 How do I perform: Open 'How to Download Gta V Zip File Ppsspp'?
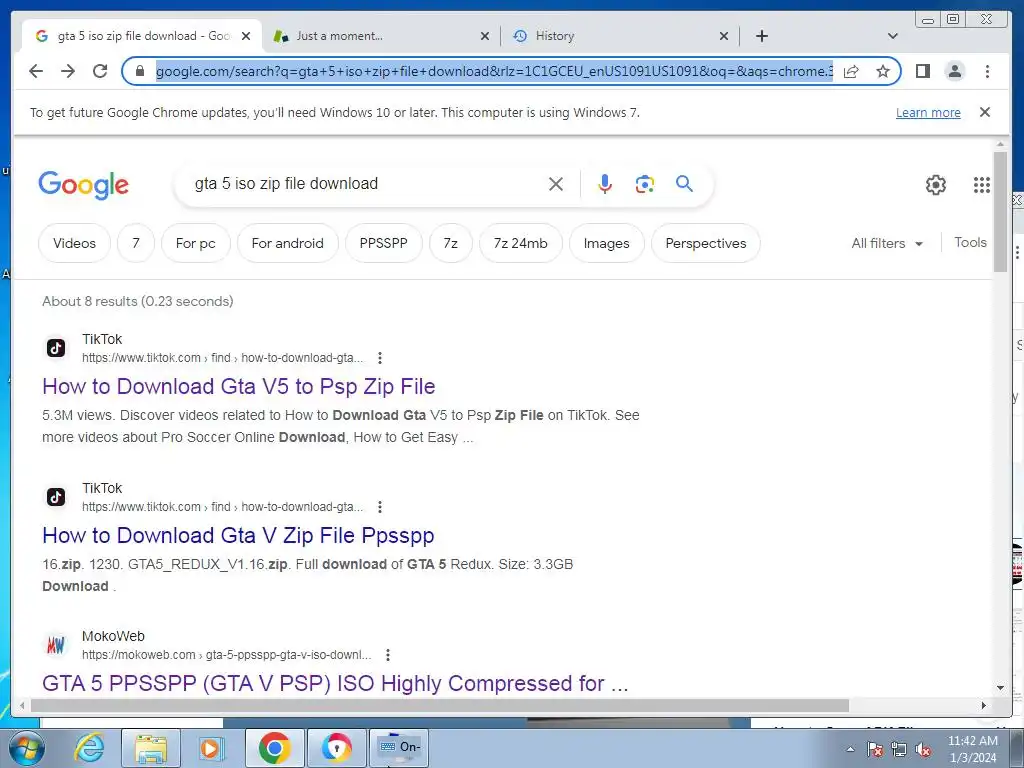pos(238,535)
